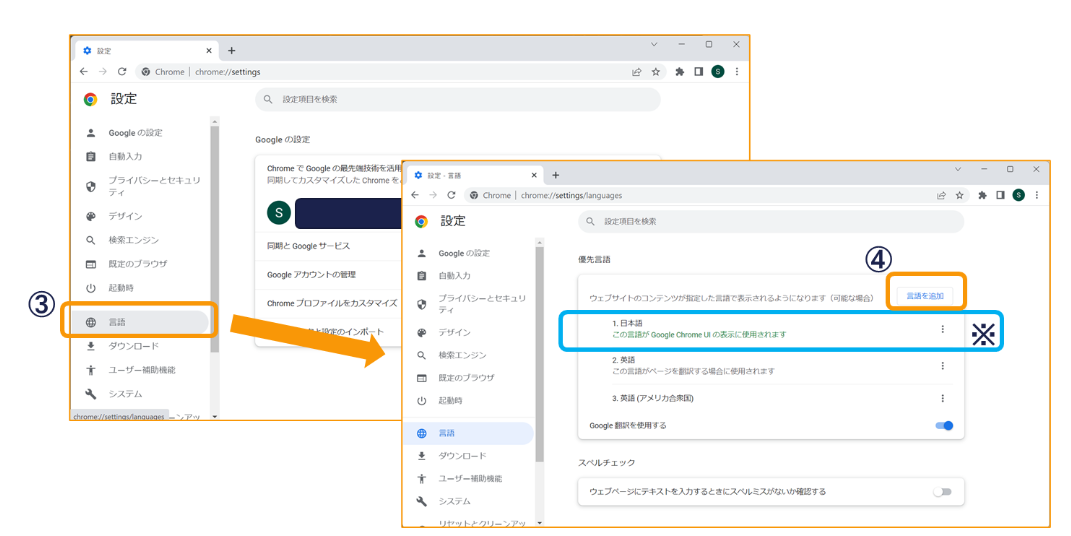Select ユーザー補助機能 in back window sidebar
The image size is (1071, 536).
140,370
